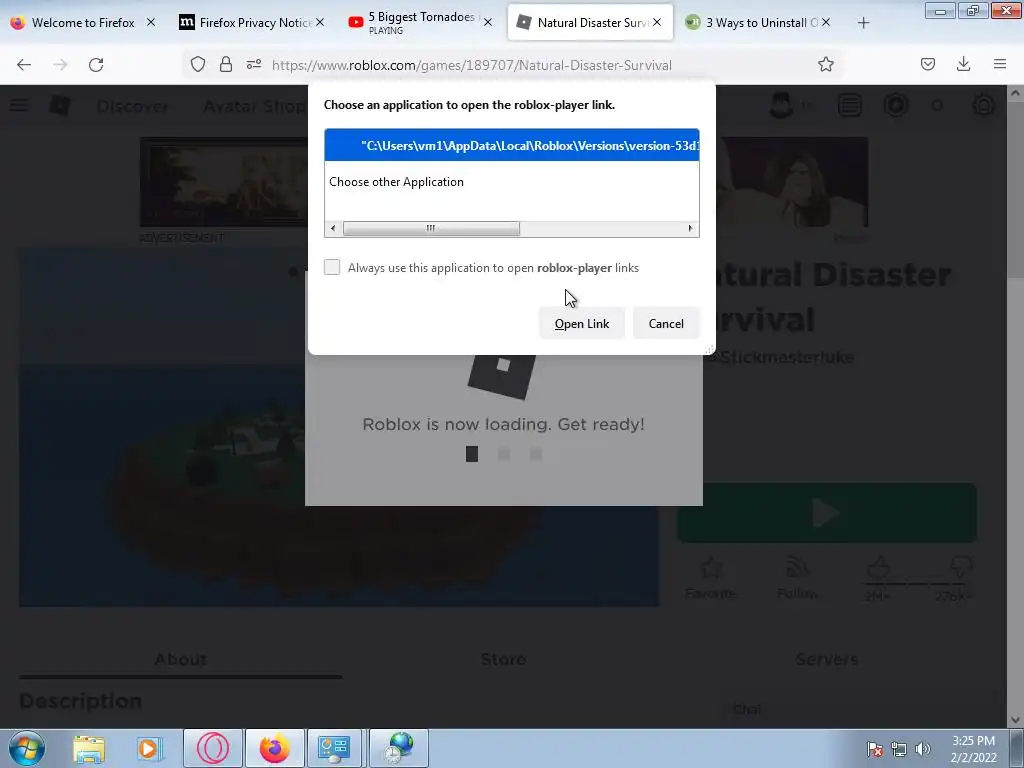Open network status icon in system tray
1024x768 pixels.
tap(899, 749)
